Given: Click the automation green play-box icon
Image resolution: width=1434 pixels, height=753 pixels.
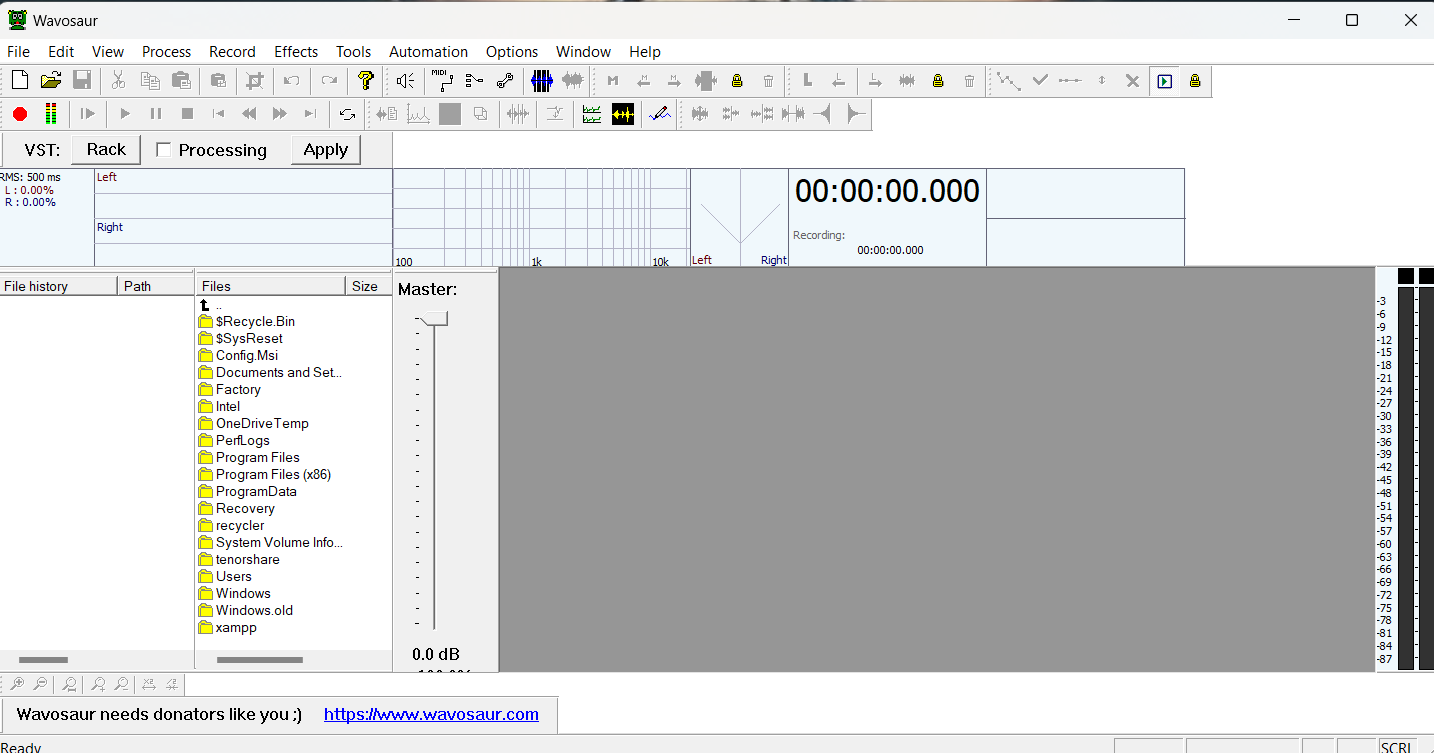Looking at the screenshot, I should coord(1164,81).
